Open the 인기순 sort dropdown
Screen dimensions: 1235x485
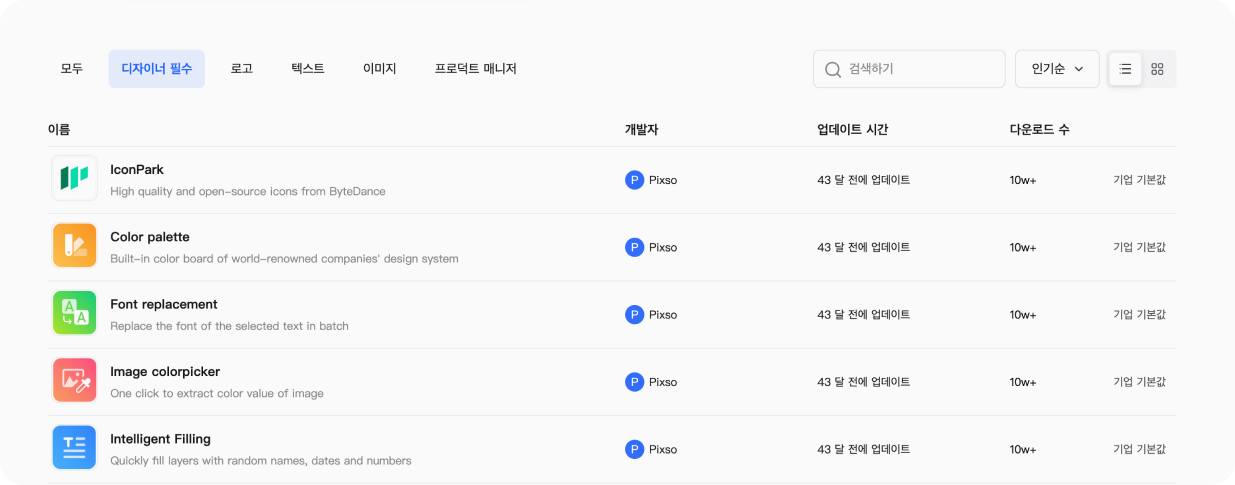tap(1057, 69)
